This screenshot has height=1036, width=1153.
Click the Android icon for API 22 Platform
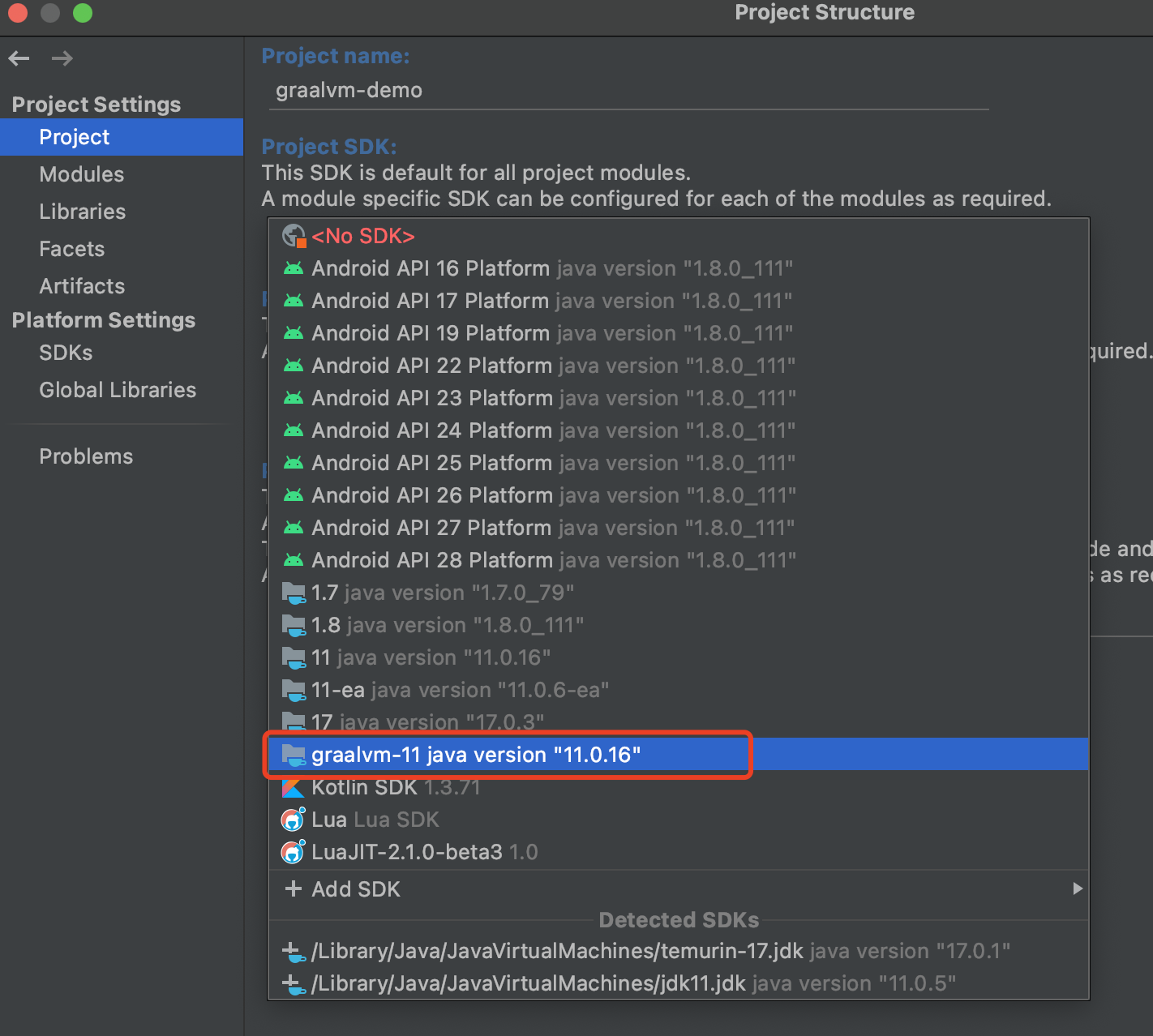click(294, 366)
